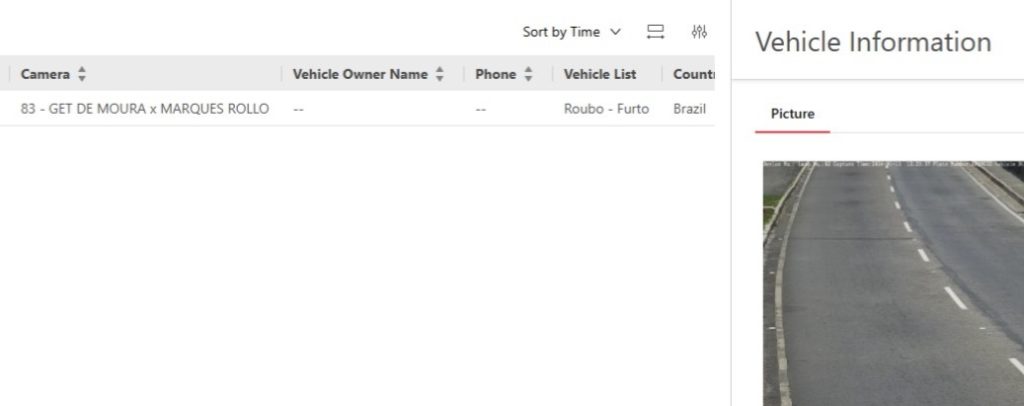Image resolution: width=1024 pixels, height=406 pixels.
Task: Click the partially visible Country column header
Action: 692,74
